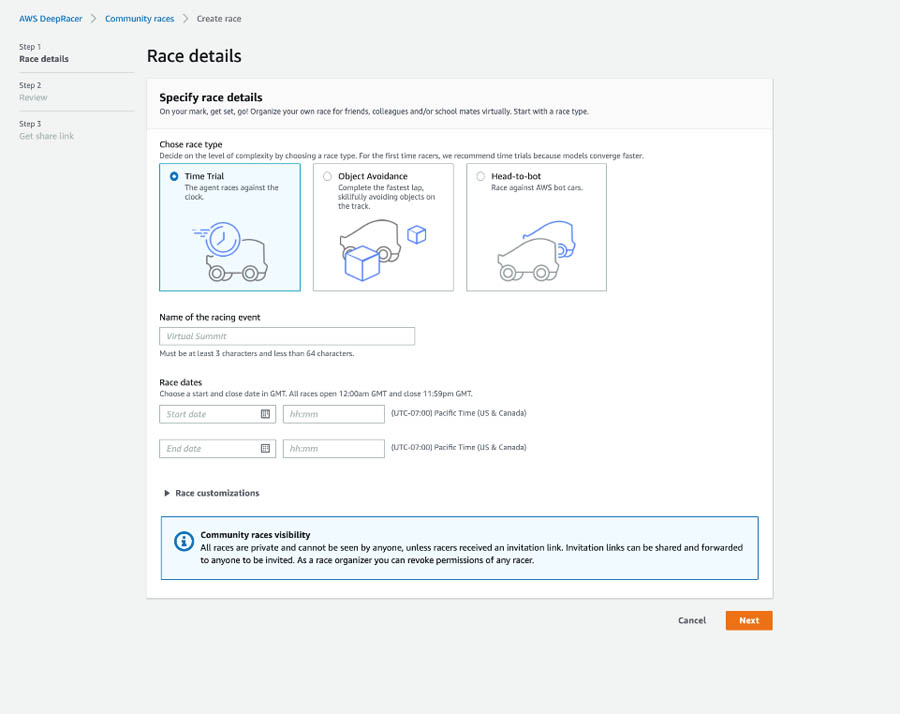Viewport: 900px width, 714px height.
Task: Click the start date Pacific Time zone label
Action: [x=459, y=413]
